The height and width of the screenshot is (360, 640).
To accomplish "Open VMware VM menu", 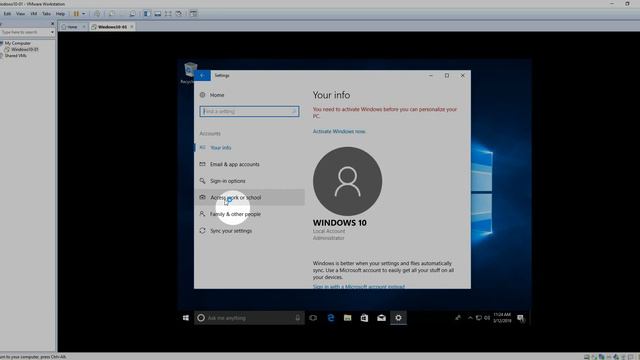I will pyautogui.click(x=34, y=13).
